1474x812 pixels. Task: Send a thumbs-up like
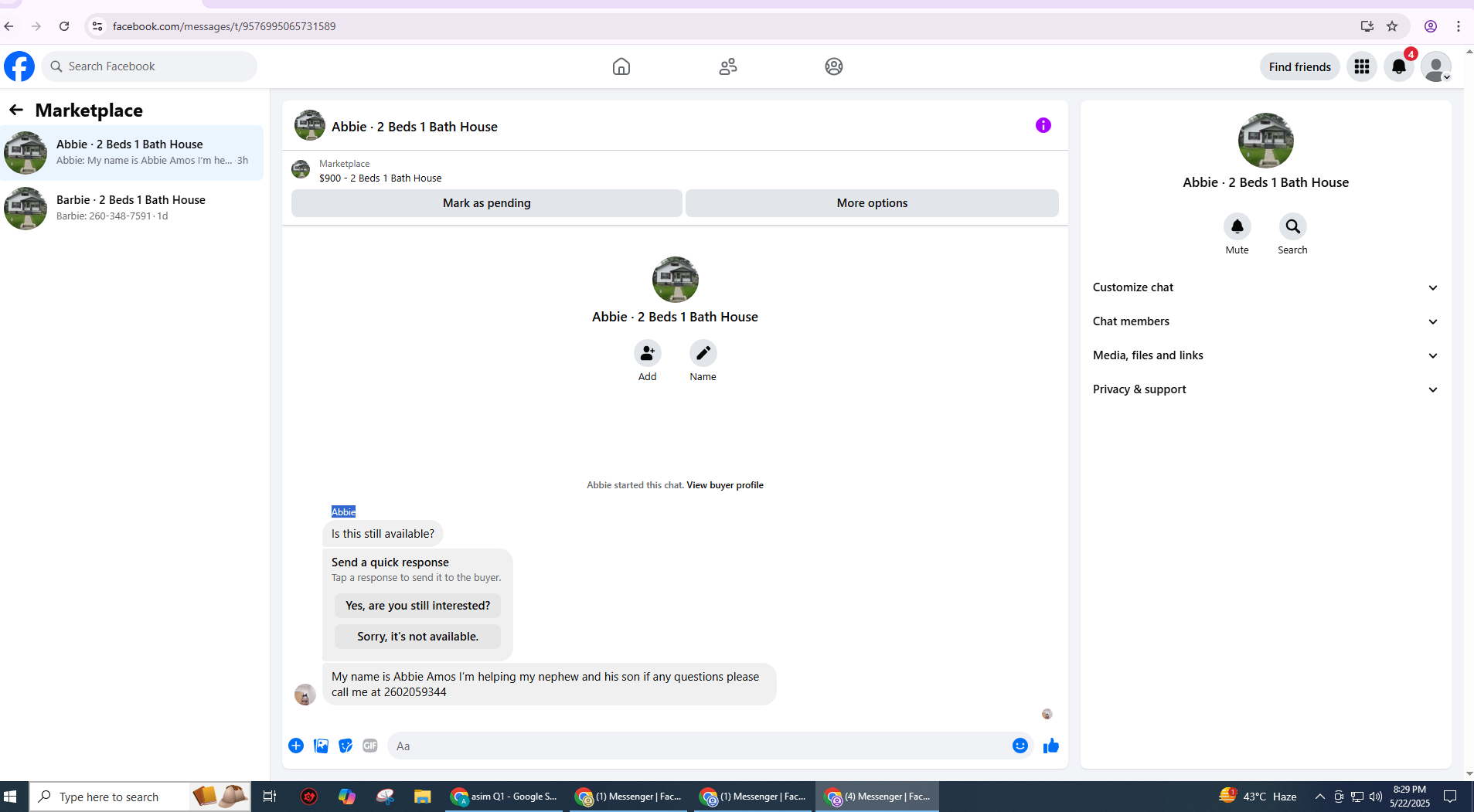(x=1051, y=746)
